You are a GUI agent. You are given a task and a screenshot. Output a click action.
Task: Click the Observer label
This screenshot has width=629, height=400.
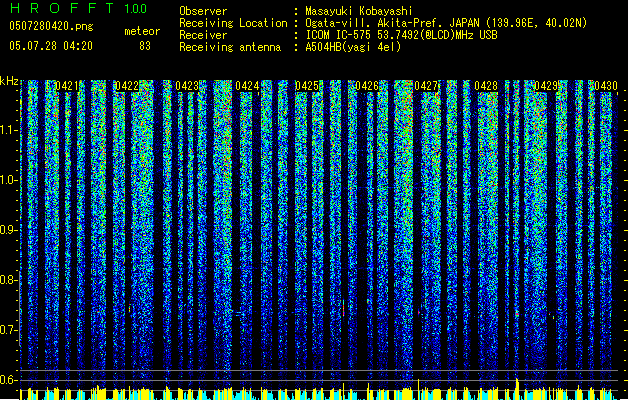click(x=203, y=11)
